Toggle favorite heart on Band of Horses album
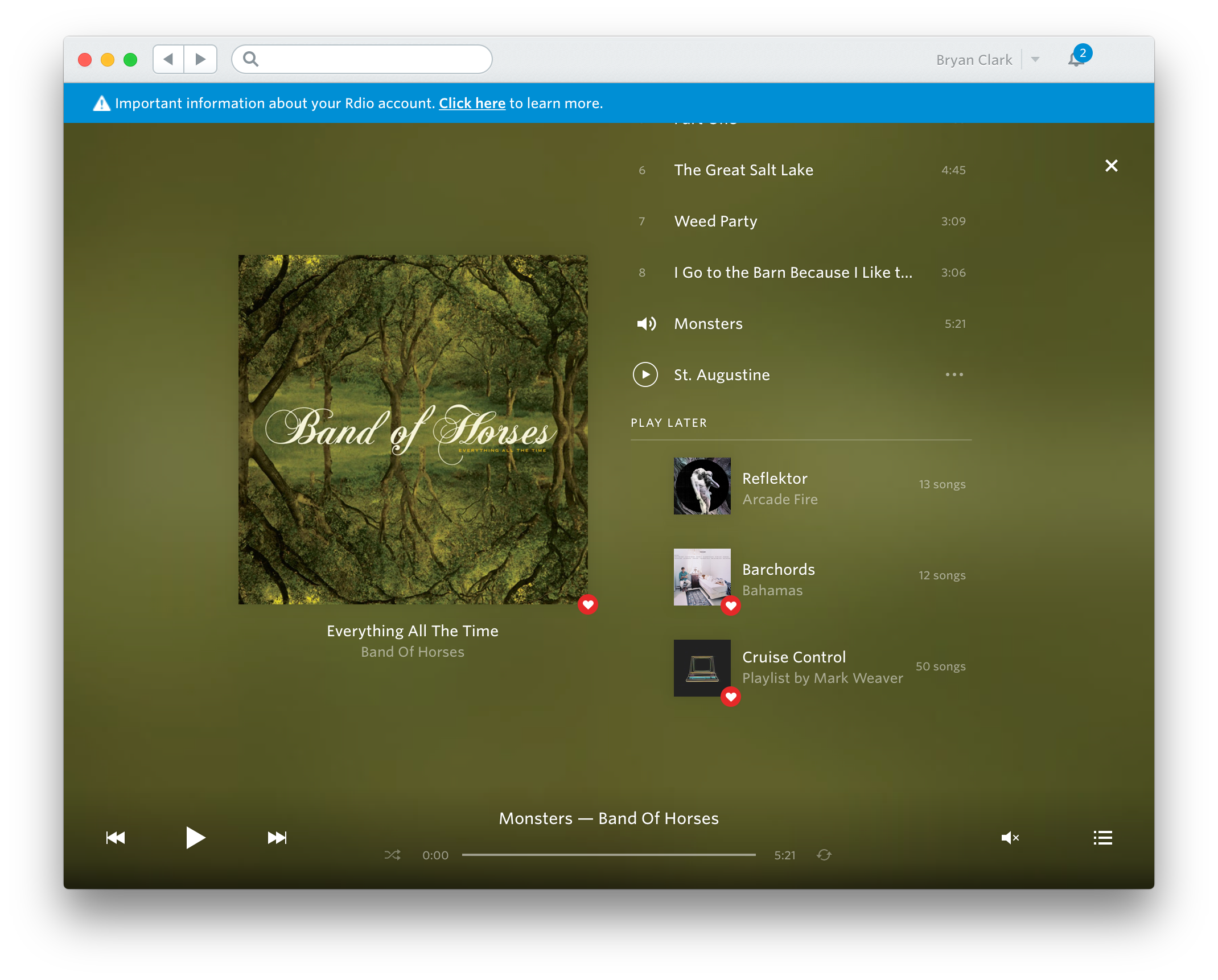 pos(588,604)
